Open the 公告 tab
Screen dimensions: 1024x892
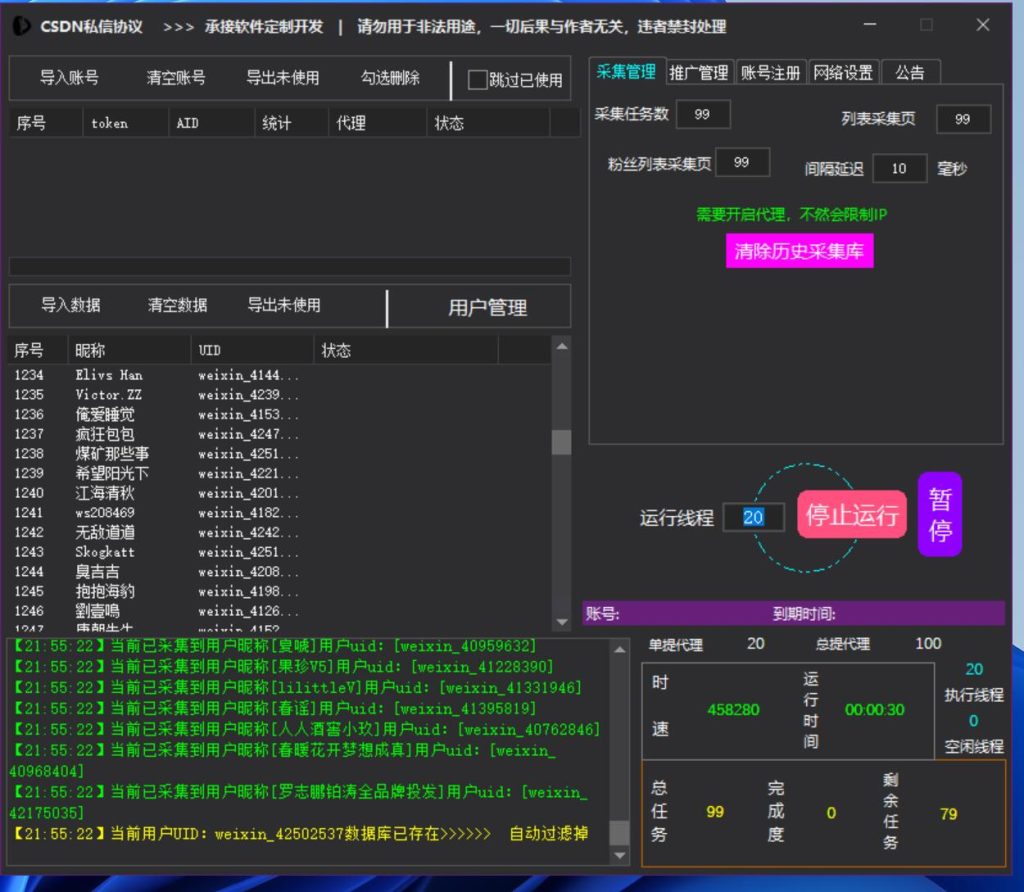[910, 72]
